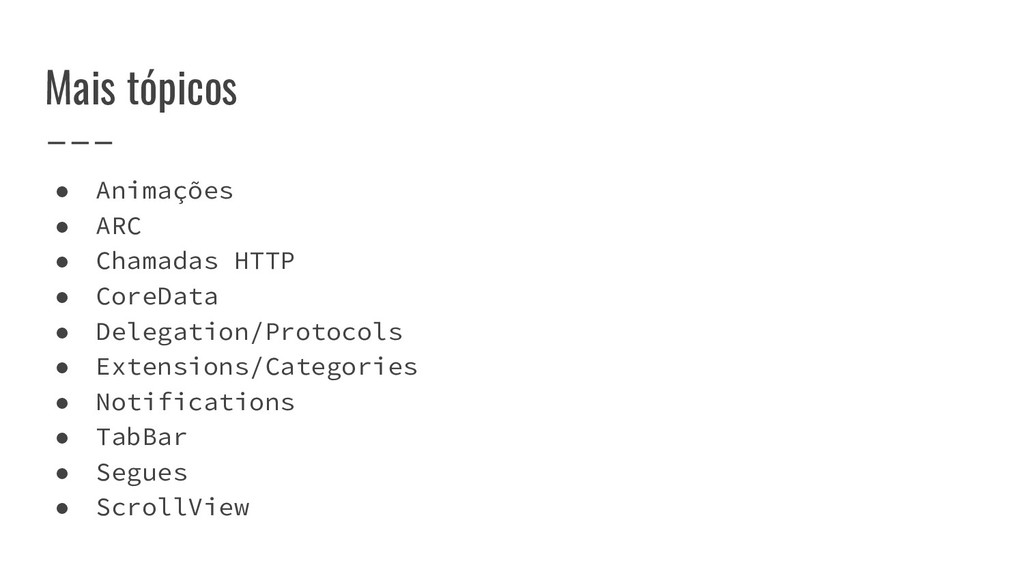The image size is (1024, 576).
Task: Click the 'Chamadas HTTP' list entry
Action: (195, 261)
